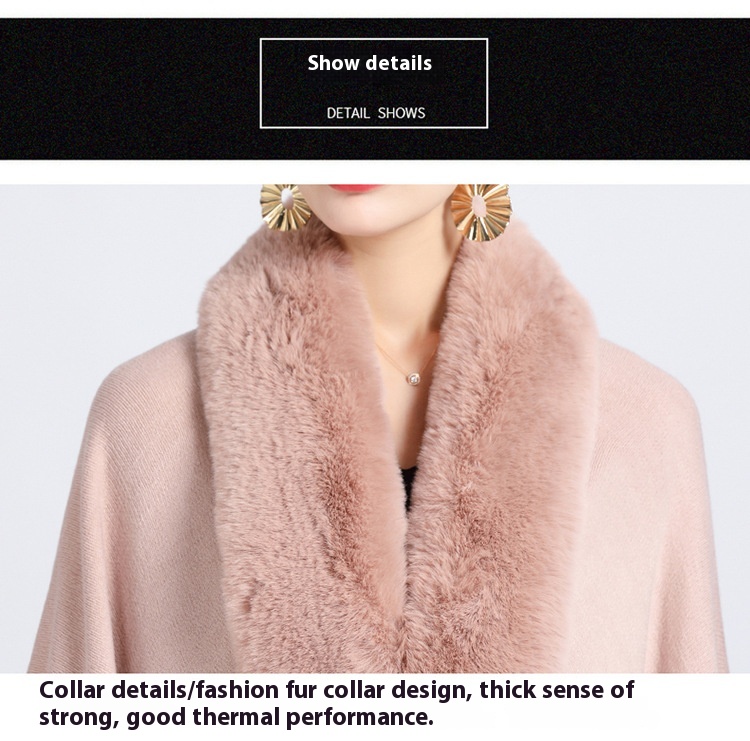
Task: Click the white-bordered title box
Action: (374, 83)
